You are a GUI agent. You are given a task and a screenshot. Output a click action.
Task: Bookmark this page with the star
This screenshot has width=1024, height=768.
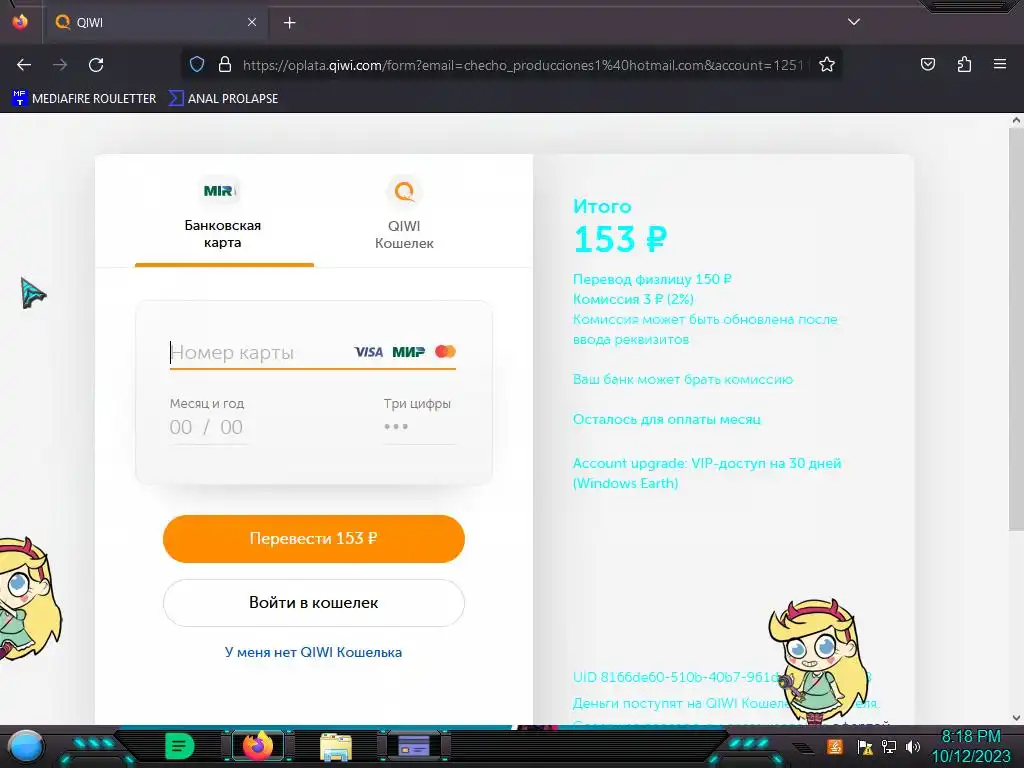pyautogui.click(x=827, y=65)
